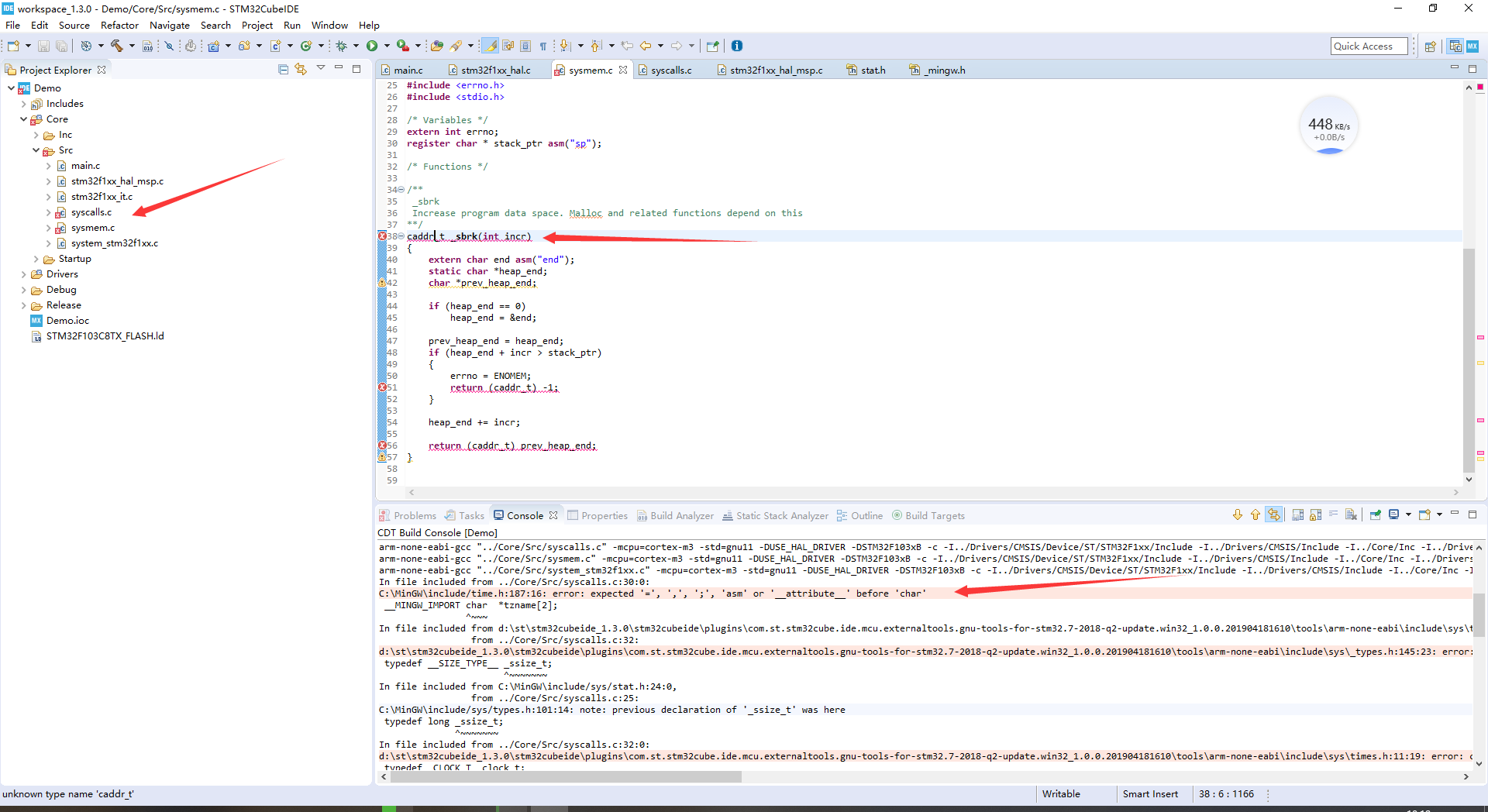Click the Writable status bar entry
Image resolution: width=1488 pixels, height=812 pixels.
[x=1061, y=793]
